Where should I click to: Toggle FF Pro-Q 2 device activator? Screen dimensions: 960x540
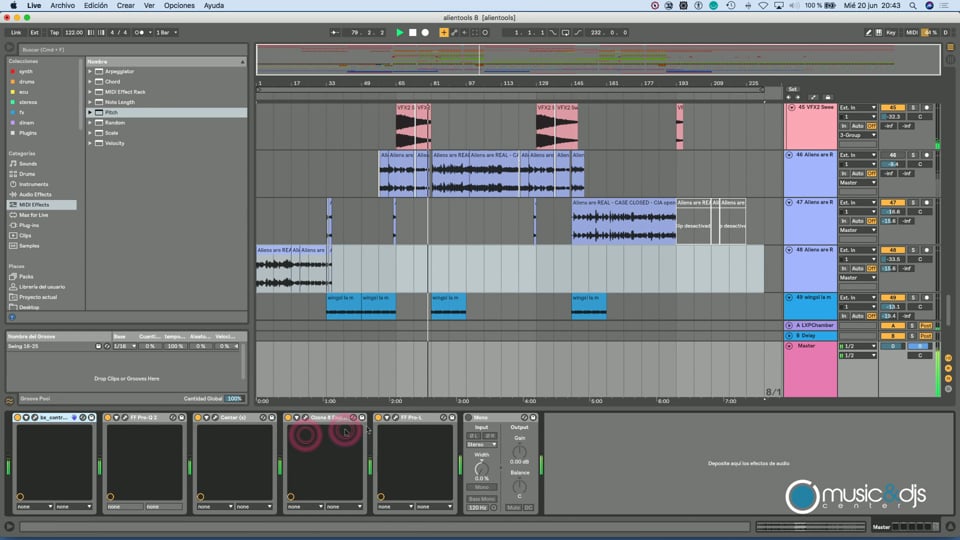coord(108,418)
